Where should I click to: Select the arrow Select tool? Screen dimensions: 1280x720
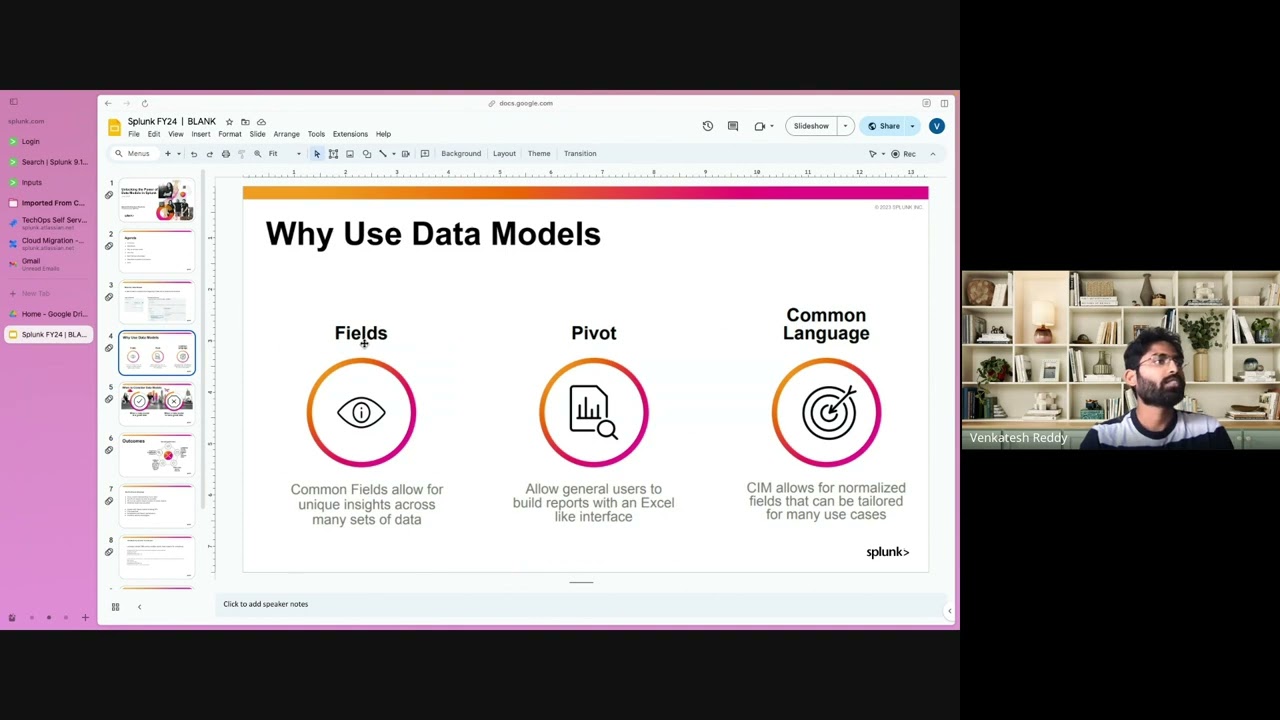317,154
